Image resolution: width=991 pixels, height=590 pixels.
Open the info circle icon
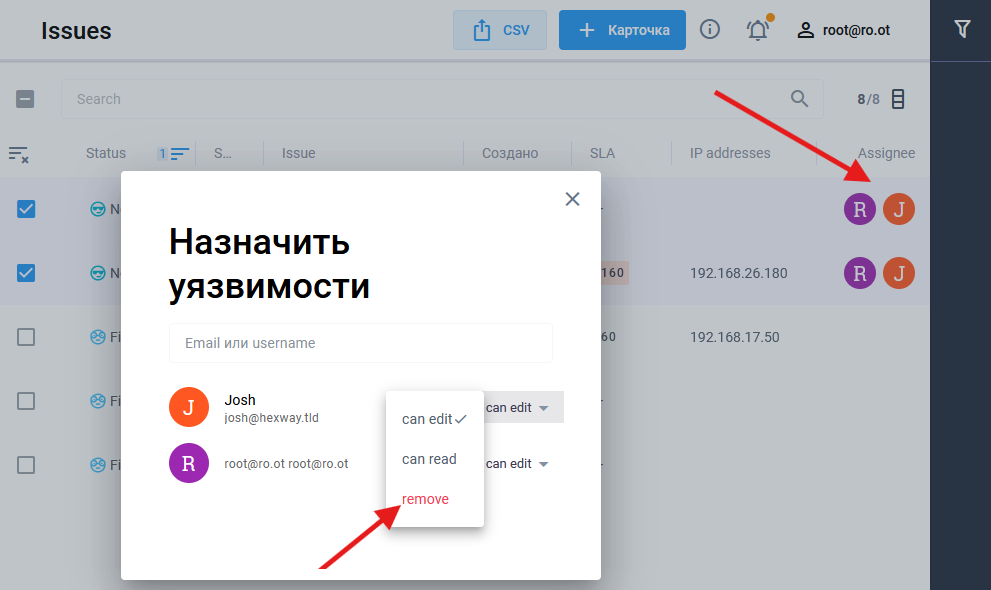pos(709,29)
